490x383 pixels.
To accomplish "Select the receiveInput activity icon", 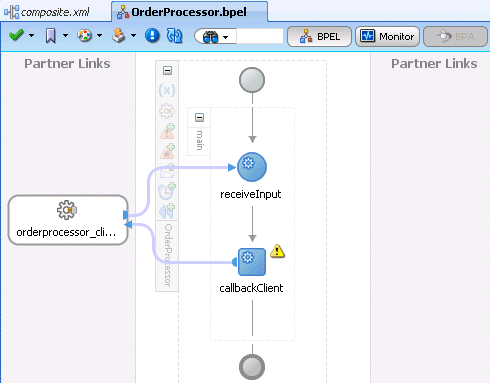I will pos(252,167).
